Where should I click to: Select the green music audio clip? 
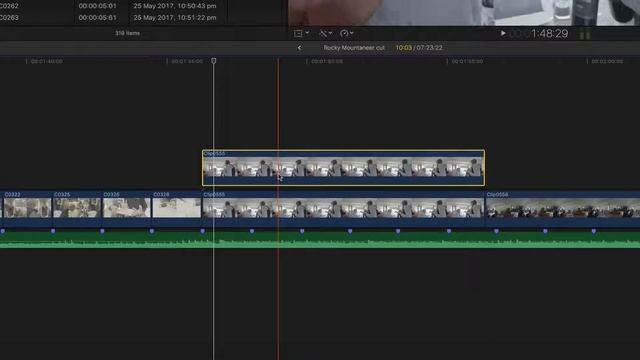320,240
